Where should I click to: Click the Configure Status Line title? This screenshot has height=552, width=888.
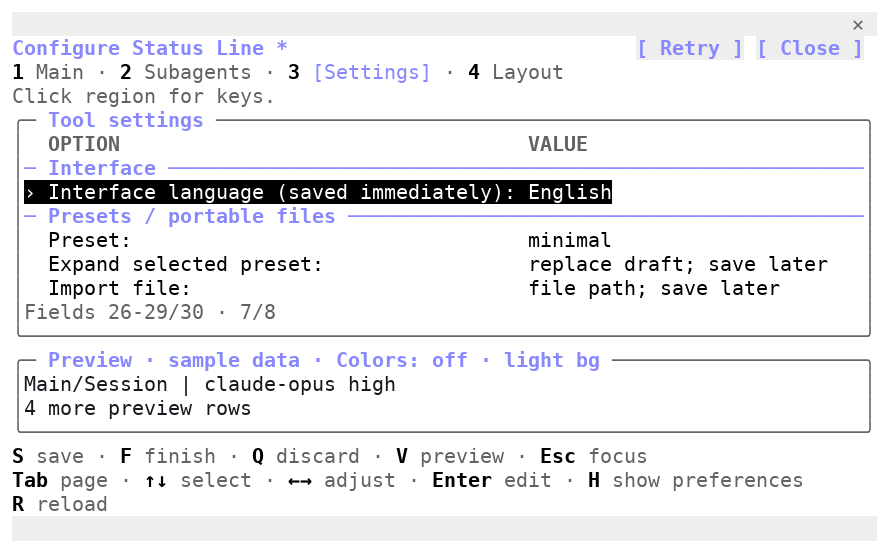tap(150, 48)
